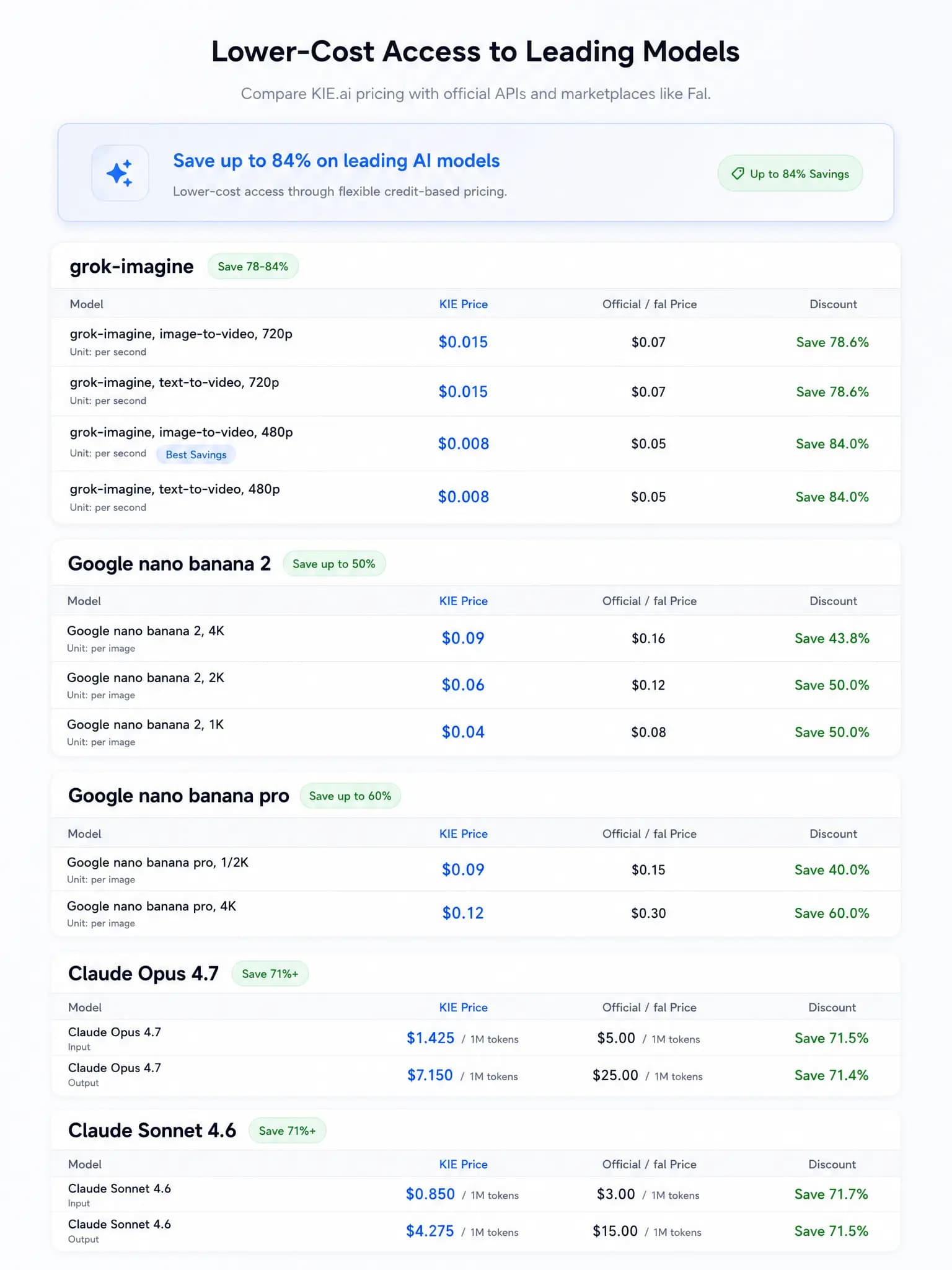Click the "Save 43.8%" discount

coord(832,639)
